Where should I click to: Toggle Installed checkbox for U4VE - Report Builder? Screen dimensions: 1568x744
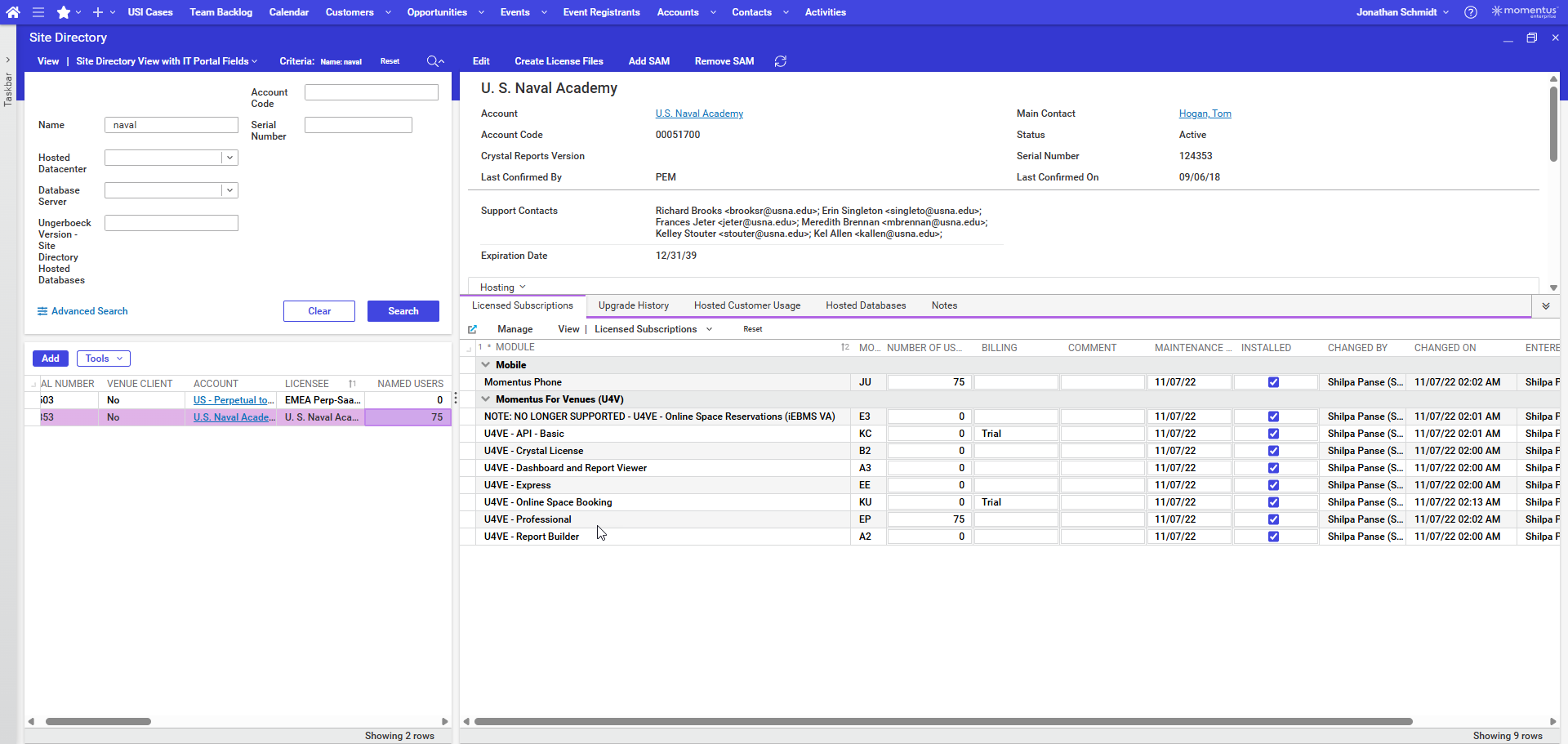1273,537
